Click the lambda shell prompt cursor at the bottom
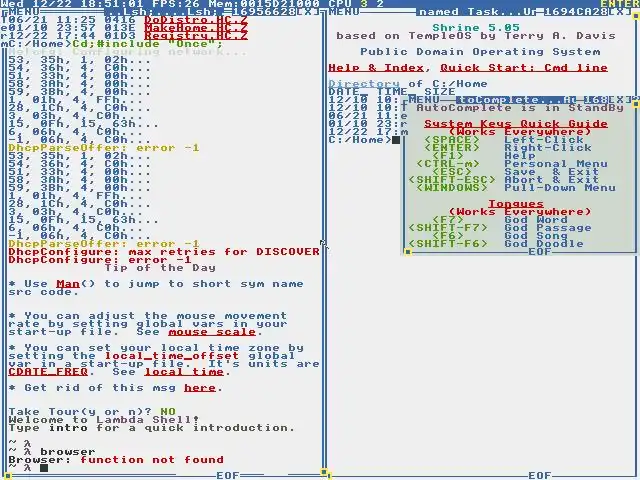Image resolution: width=640 pixels, height=480 pixels. point(44,468)
